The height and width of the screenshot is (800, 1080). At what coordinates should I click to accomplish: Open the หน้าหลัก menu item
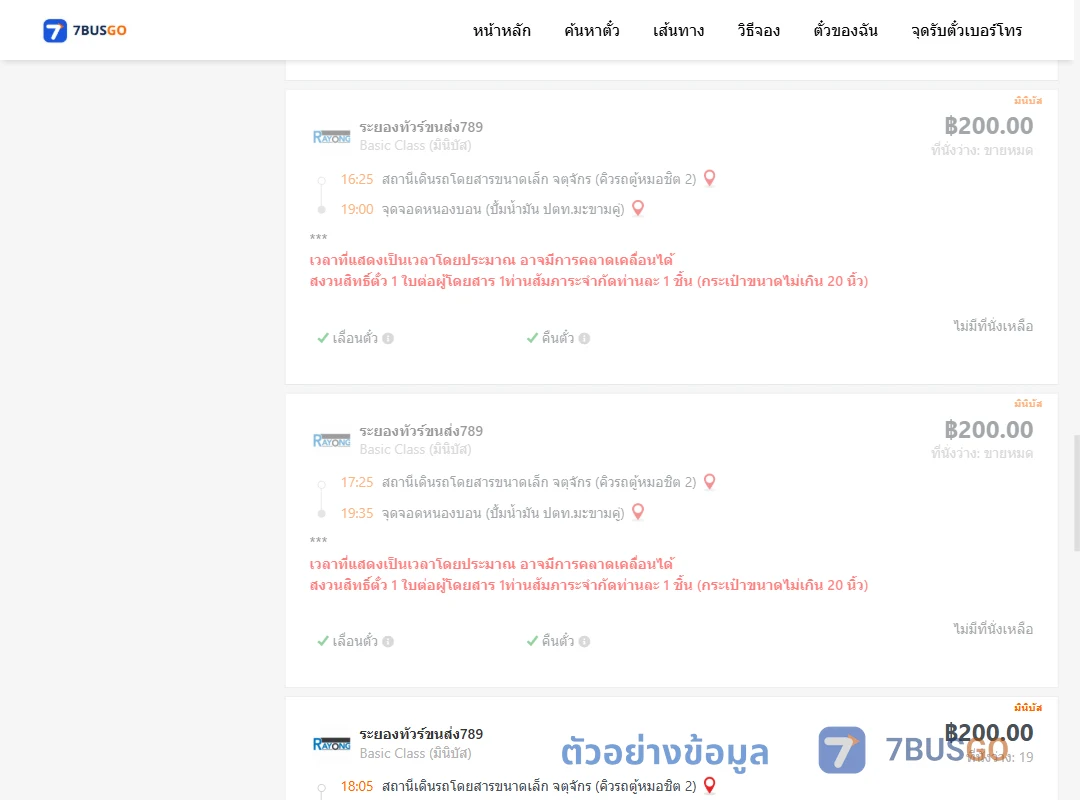[501, 30]
